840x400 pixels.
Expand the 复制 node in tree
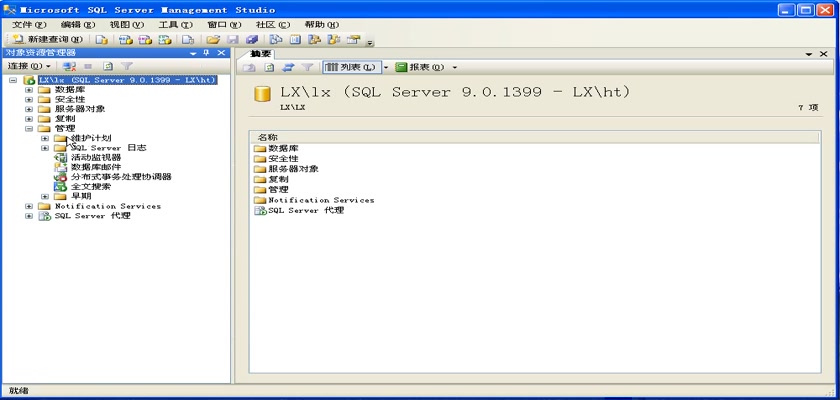29,119
